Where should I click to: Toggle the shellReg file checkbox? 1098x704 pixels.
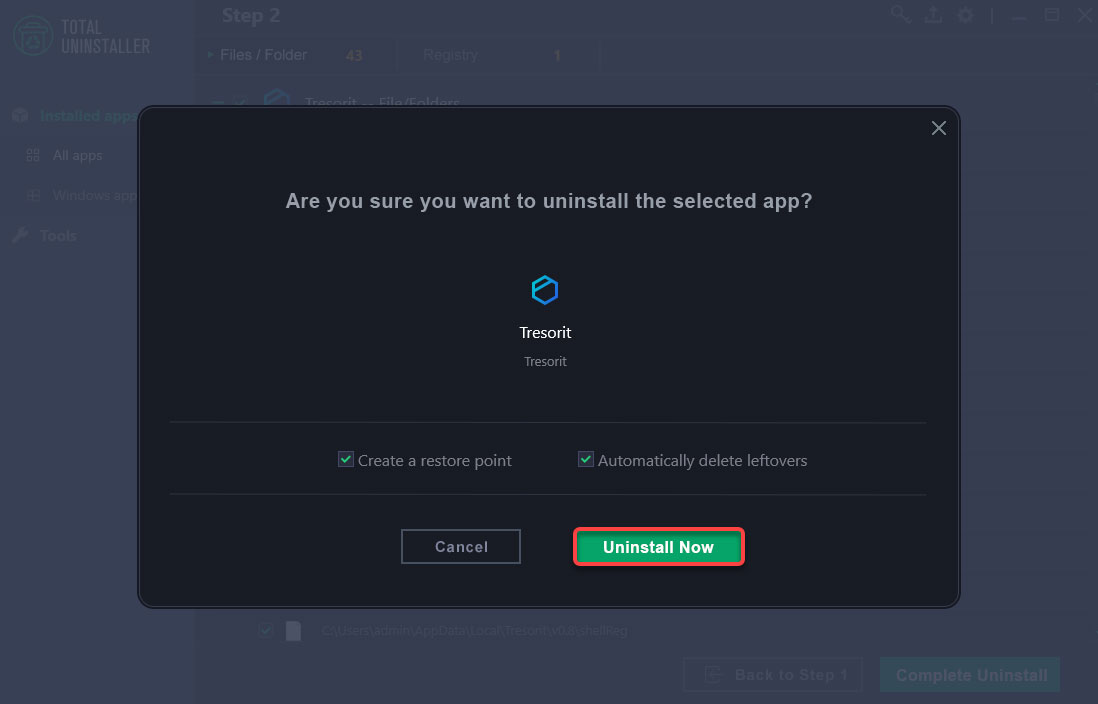pos(265,630)
